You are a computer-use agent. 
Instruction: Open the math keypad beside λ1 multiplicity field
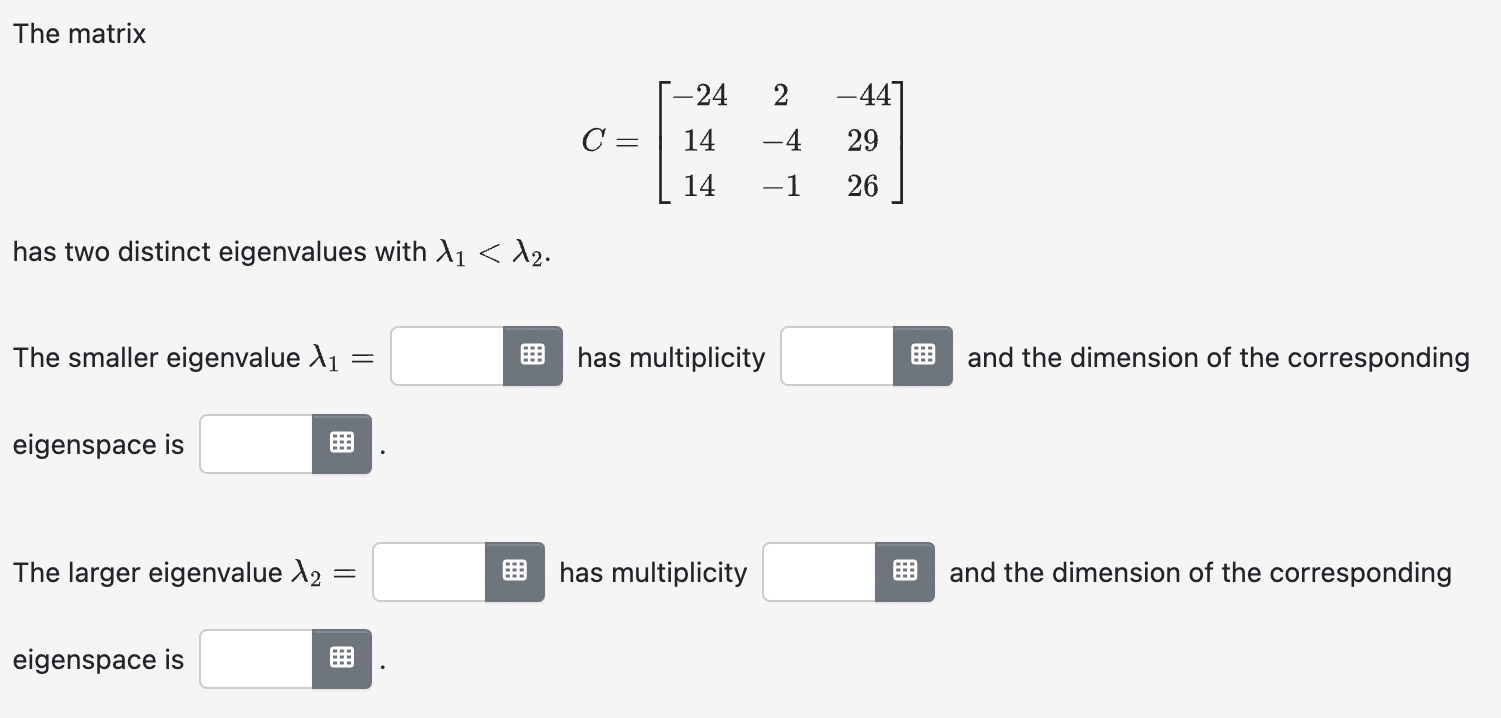(x=924, y=356)
